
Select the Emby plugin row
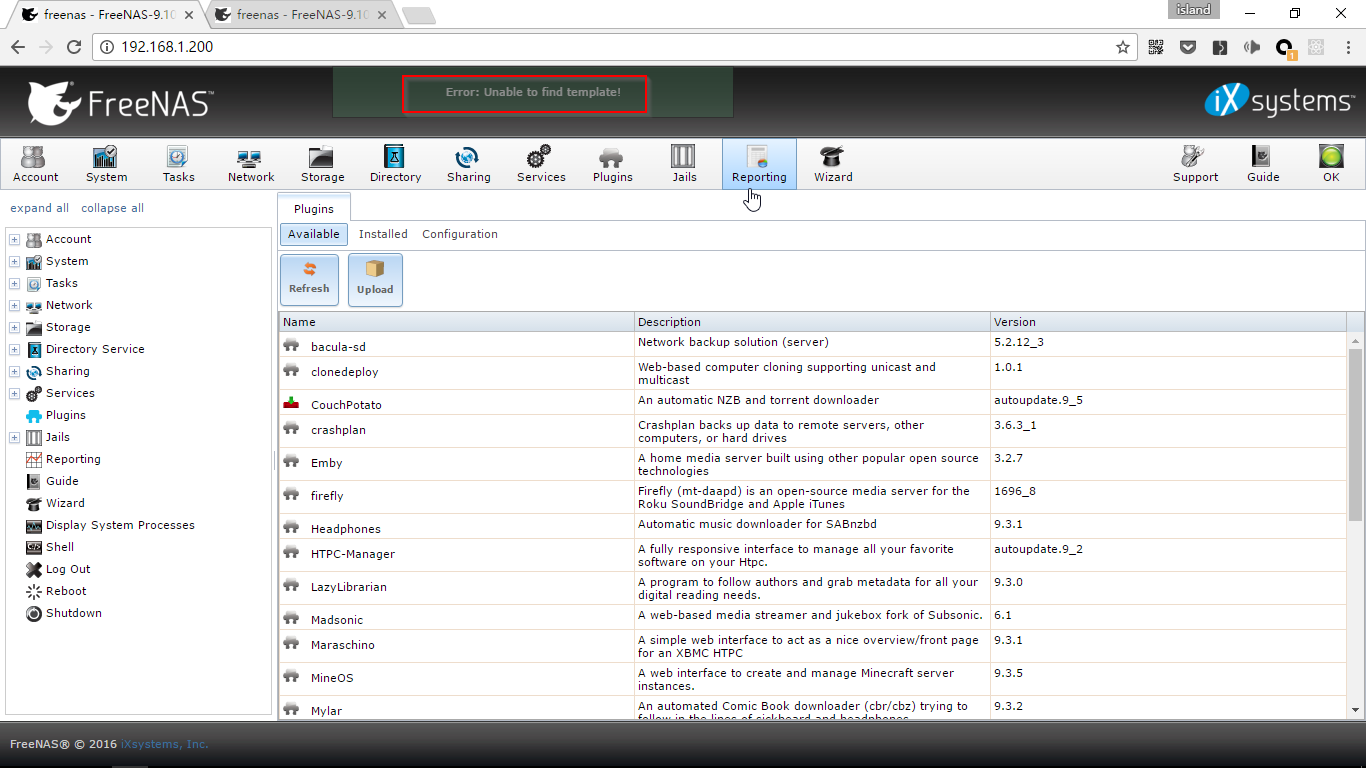click(x=812, y=464)
